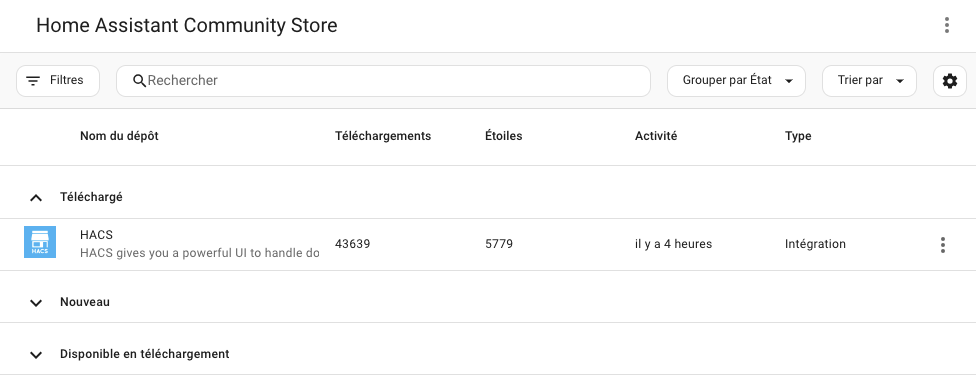Viewport: 976px width, 383px height.
Task: Focus the Rechercher search field
Action: click(383, 81)
